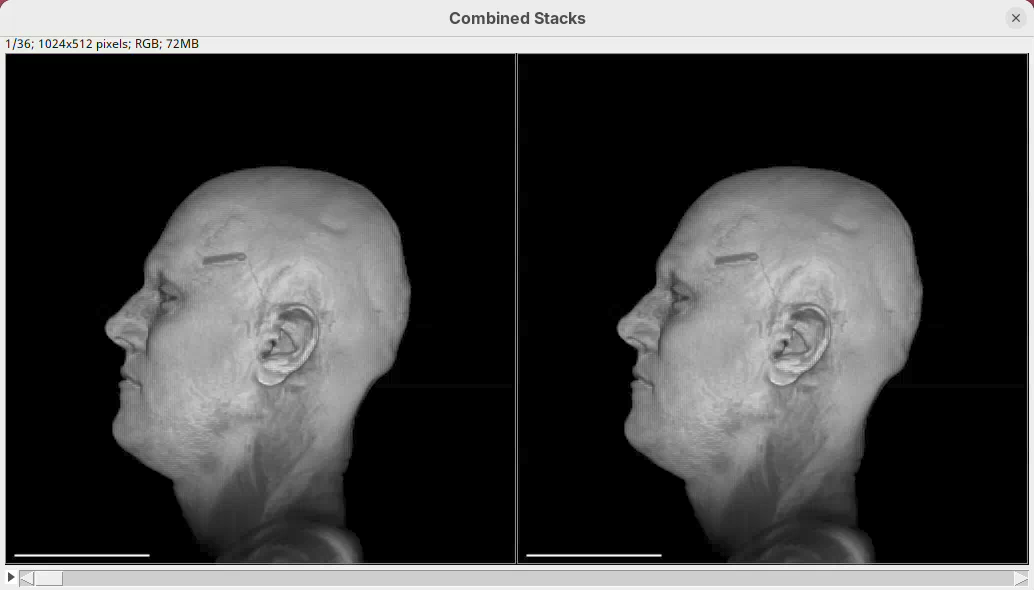Click the Combined Stacks title bar
The image size is (1034, 590).
click(517, 18)
